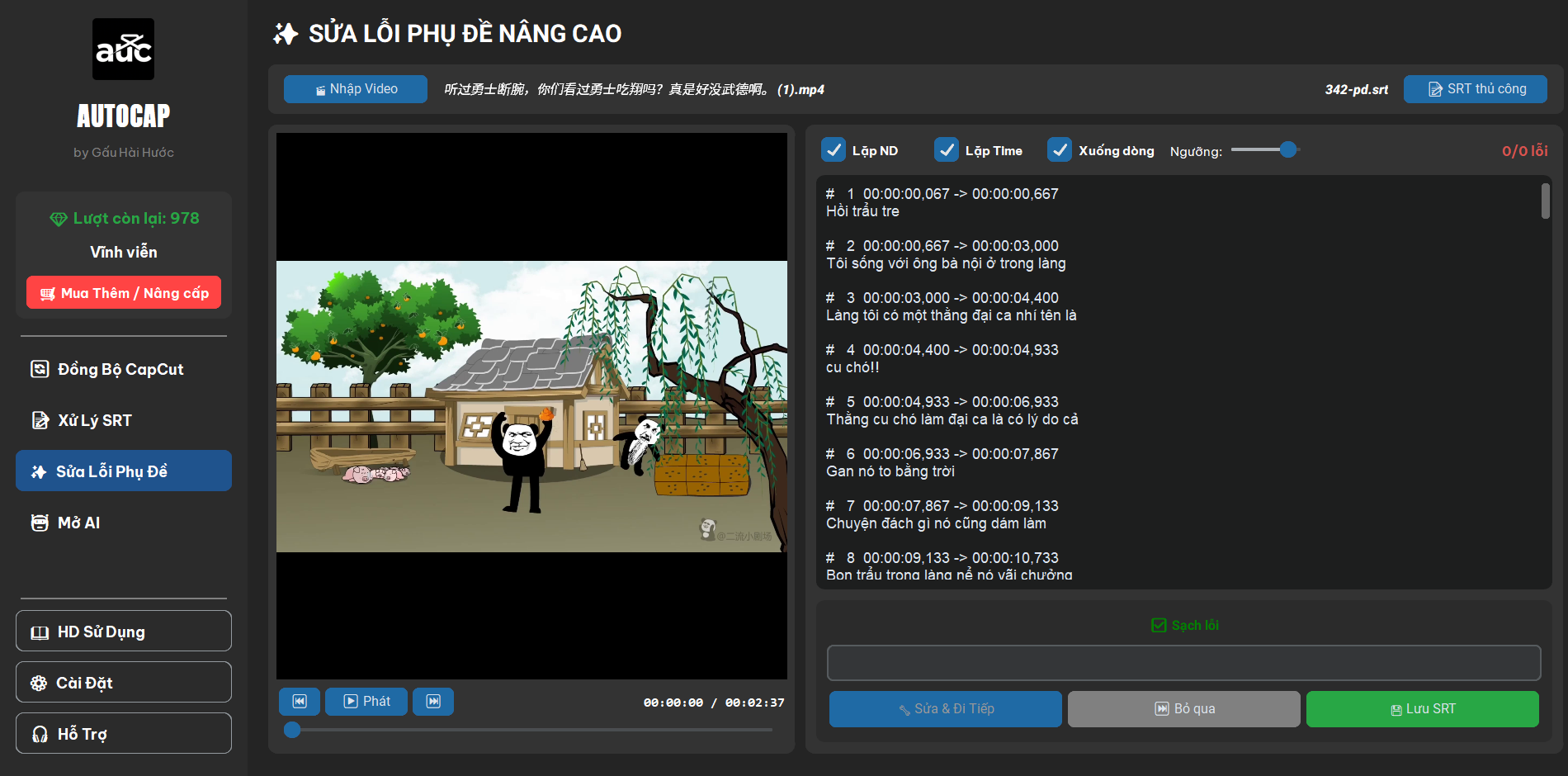Select subtitle 'Làng tôi có một thằng đại ca nhí tên là'
Image resolution: width=1568 pixels, height=776 pixels.
tap(952, 315)
